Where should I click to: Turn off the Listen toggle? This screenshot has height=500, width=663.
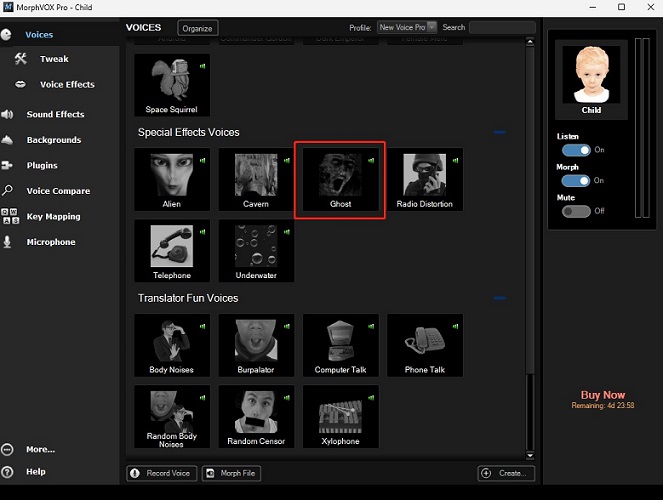[x=575, y=150]
